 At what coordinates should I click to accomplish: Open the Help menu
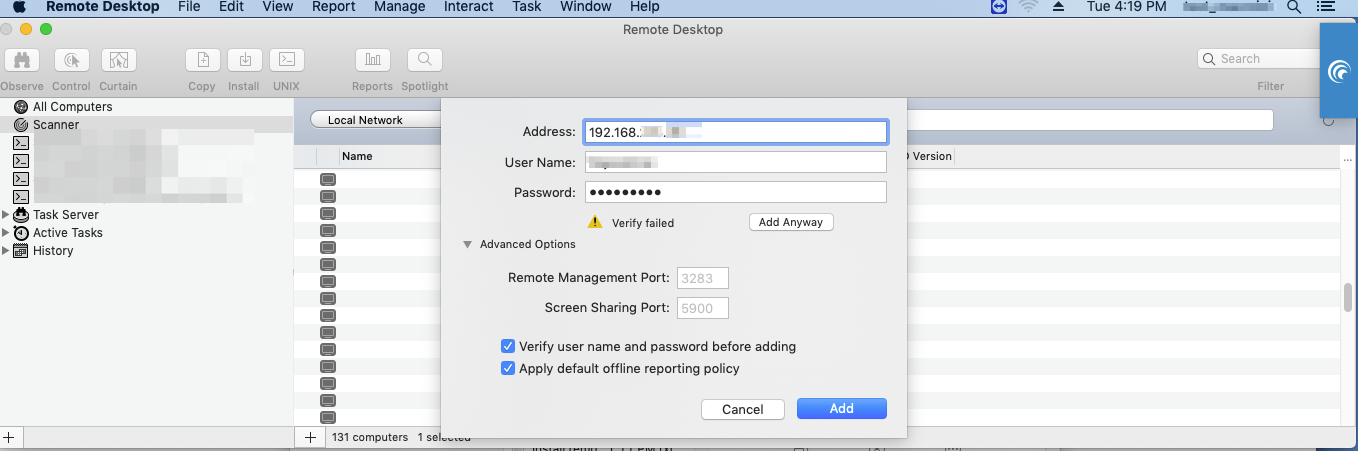pos(645,7)
